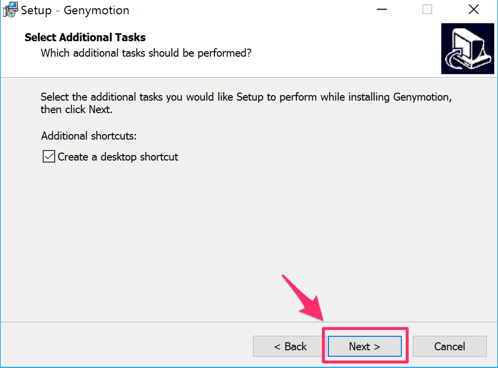Image resolution: width=498 pixels, height=368 pixels.
Task: Click the 'Additional shortcuts:' label
Action: click(x=89, y=136)
